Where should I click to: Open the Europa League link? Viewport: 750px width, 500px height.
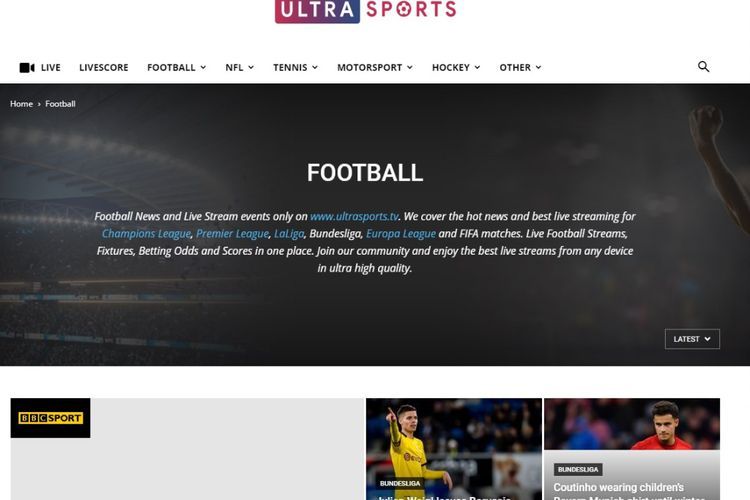[401, 233]
